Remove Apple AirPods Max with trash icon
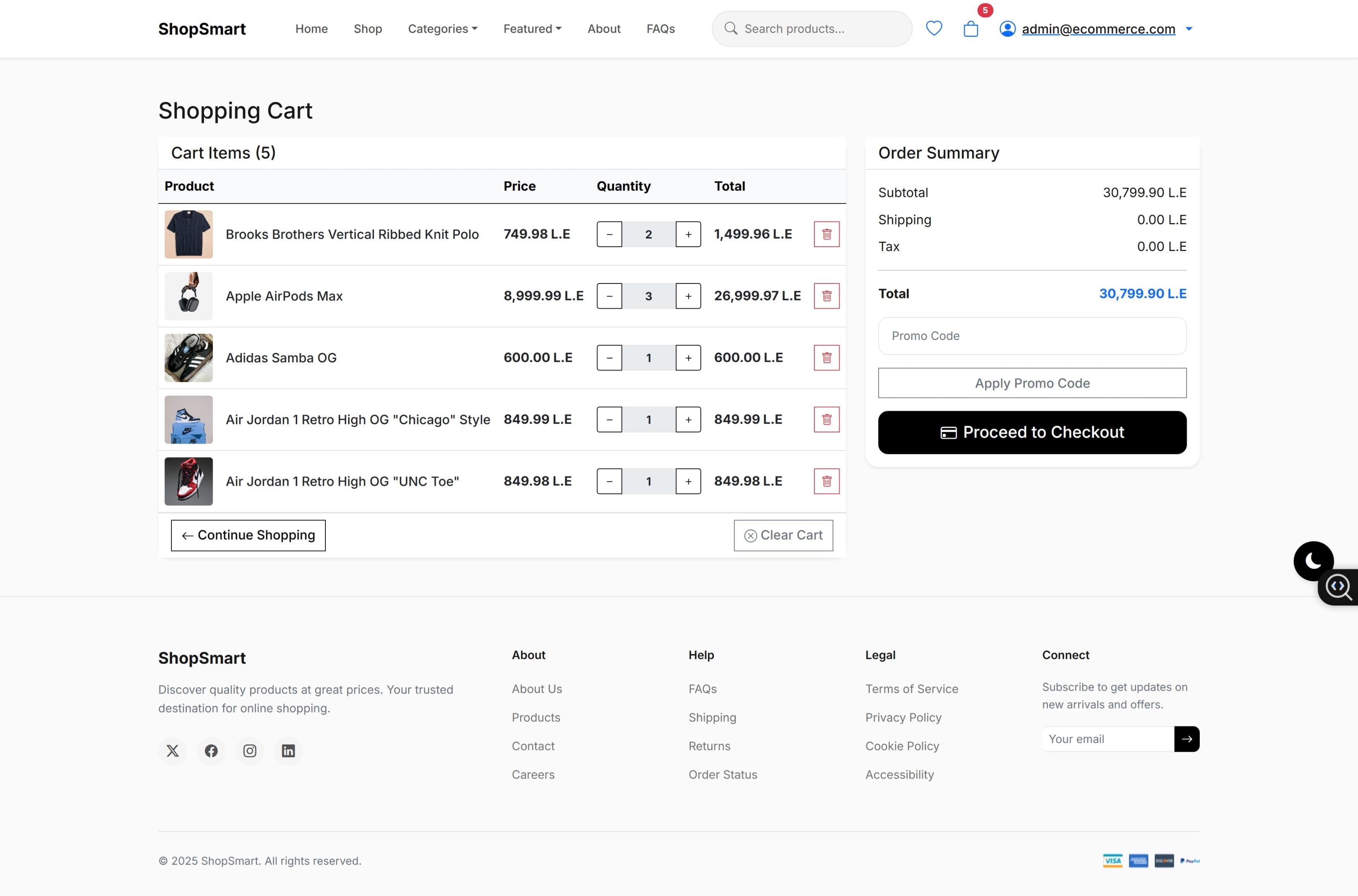This screenshot has width=1358, height=896. [x=826, y=296]
